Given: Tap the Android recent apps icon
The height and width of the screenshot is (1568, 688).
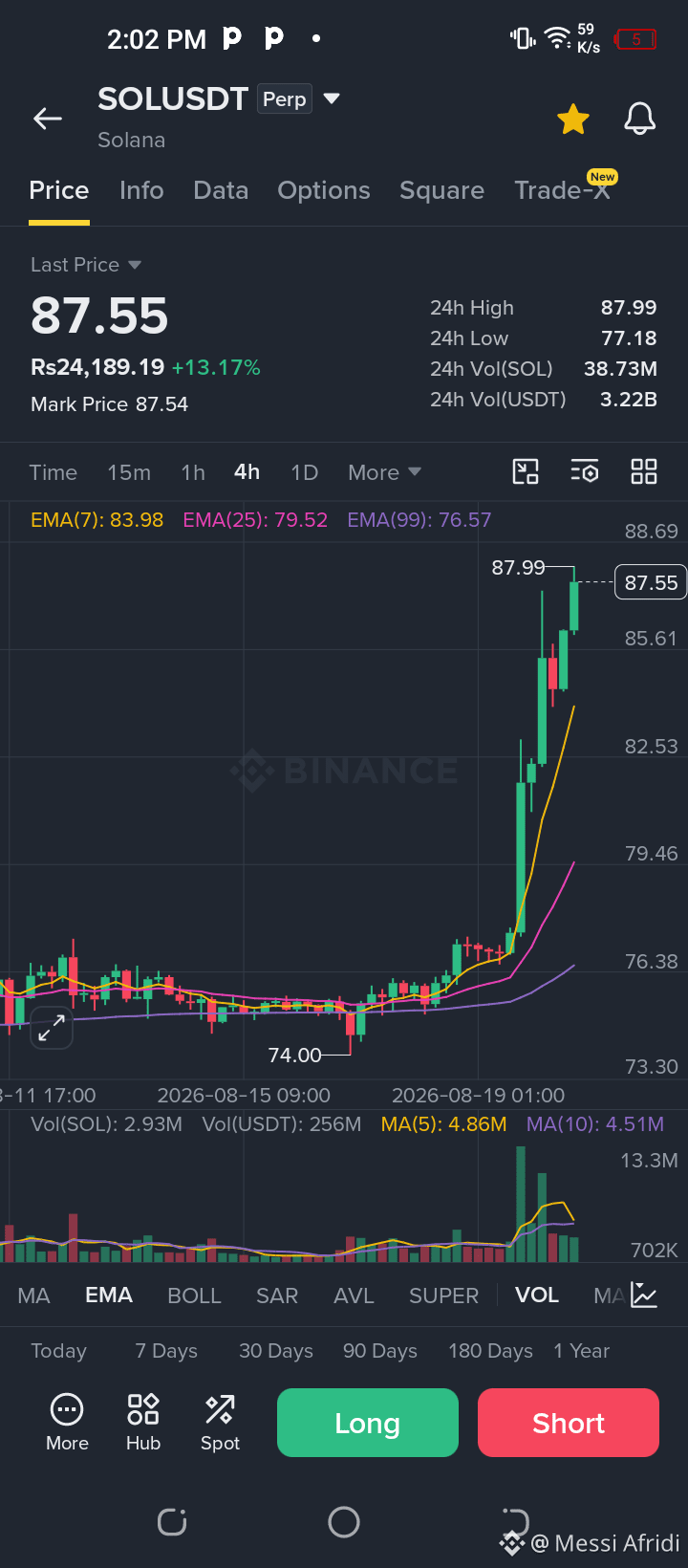Looking at the screenshot, I should (172, 1522).
